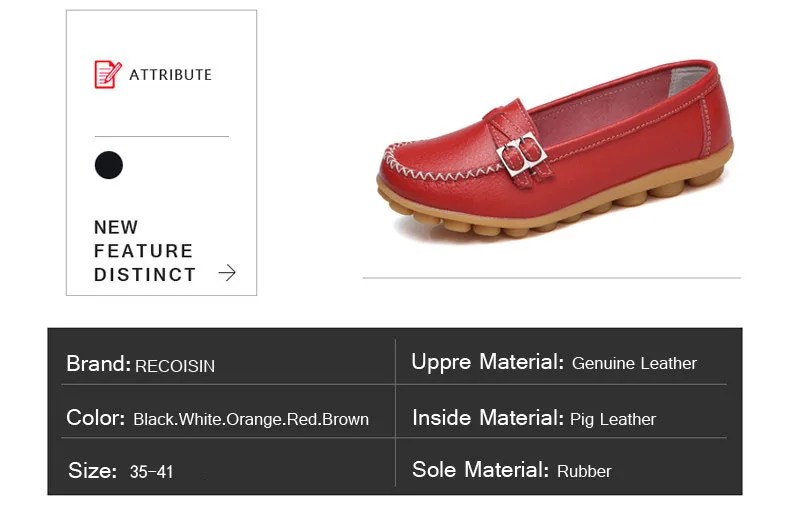This screenshot has width=790, height=527.
Task: Click the Uppre Material label
Action: (487, 362)
